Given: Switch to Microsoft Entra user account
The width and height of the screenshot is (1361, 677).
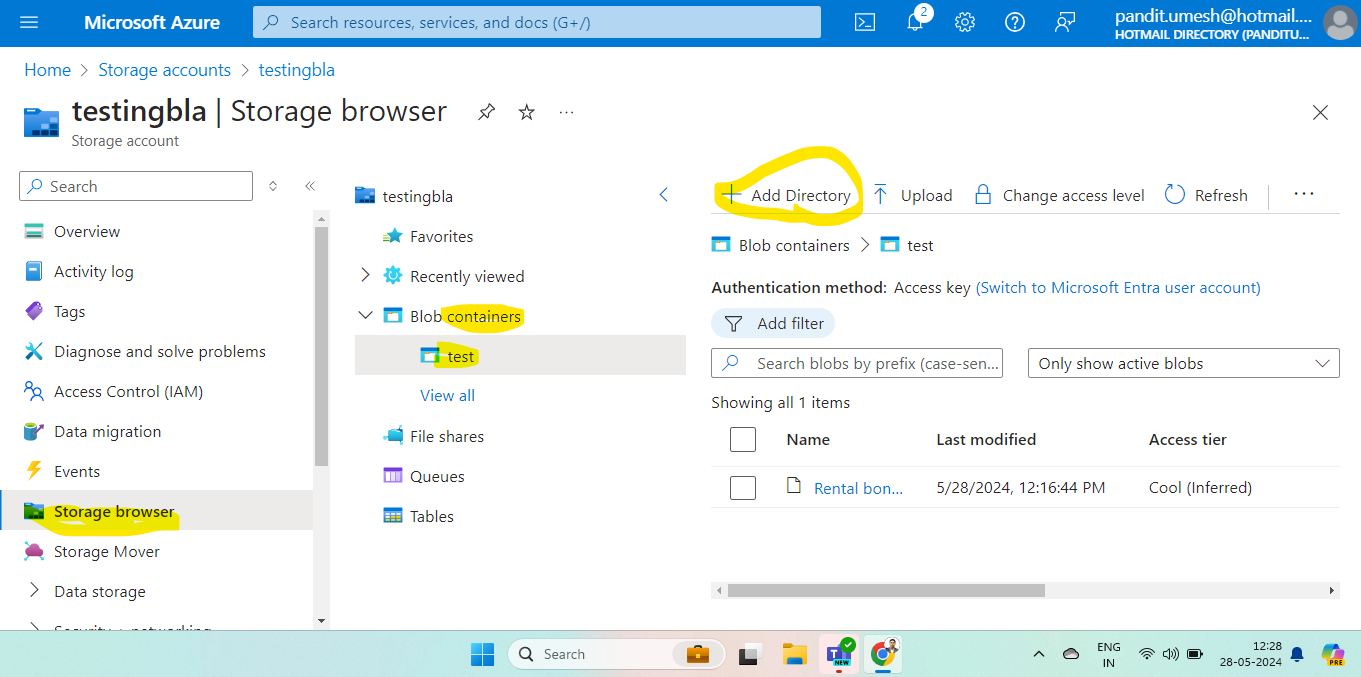Looking at the screenshot, I should (x=1117, y=287).
